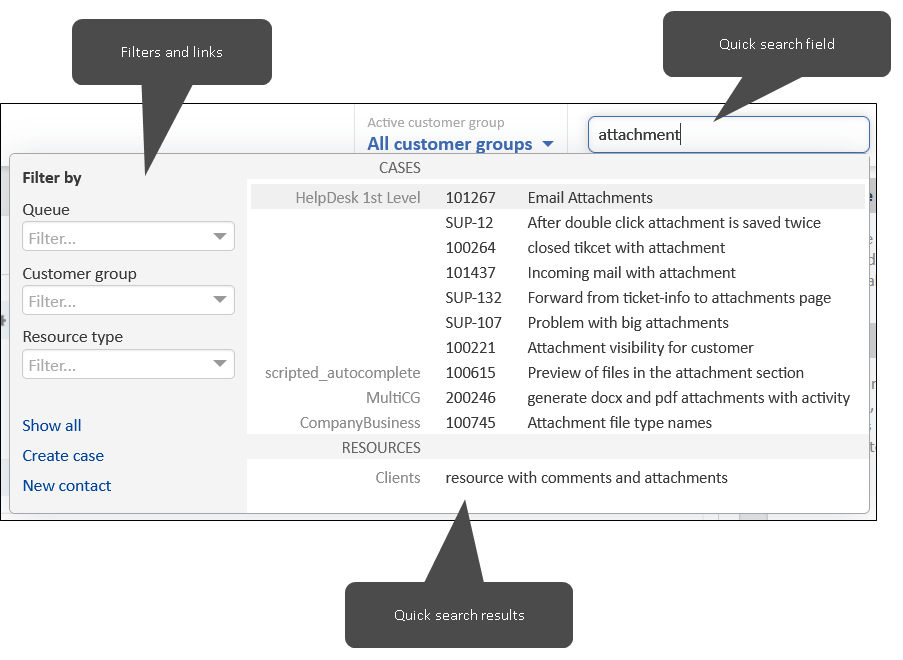This screenshot has width=903, height=660.
Task: Open case 101267 Email Attachments
Action: tap(589, 198)
